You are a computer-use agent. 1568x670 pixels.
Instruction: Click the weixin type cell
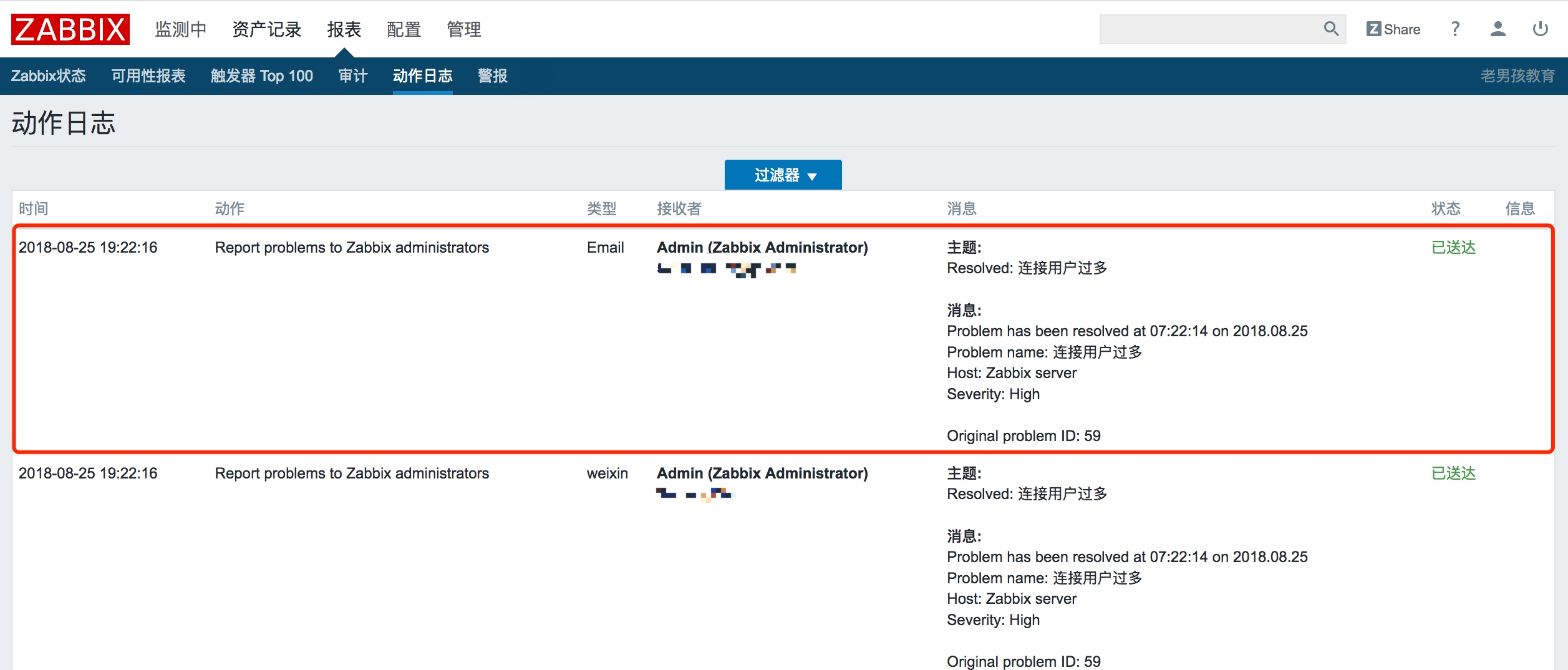click(x=607, y=473)
